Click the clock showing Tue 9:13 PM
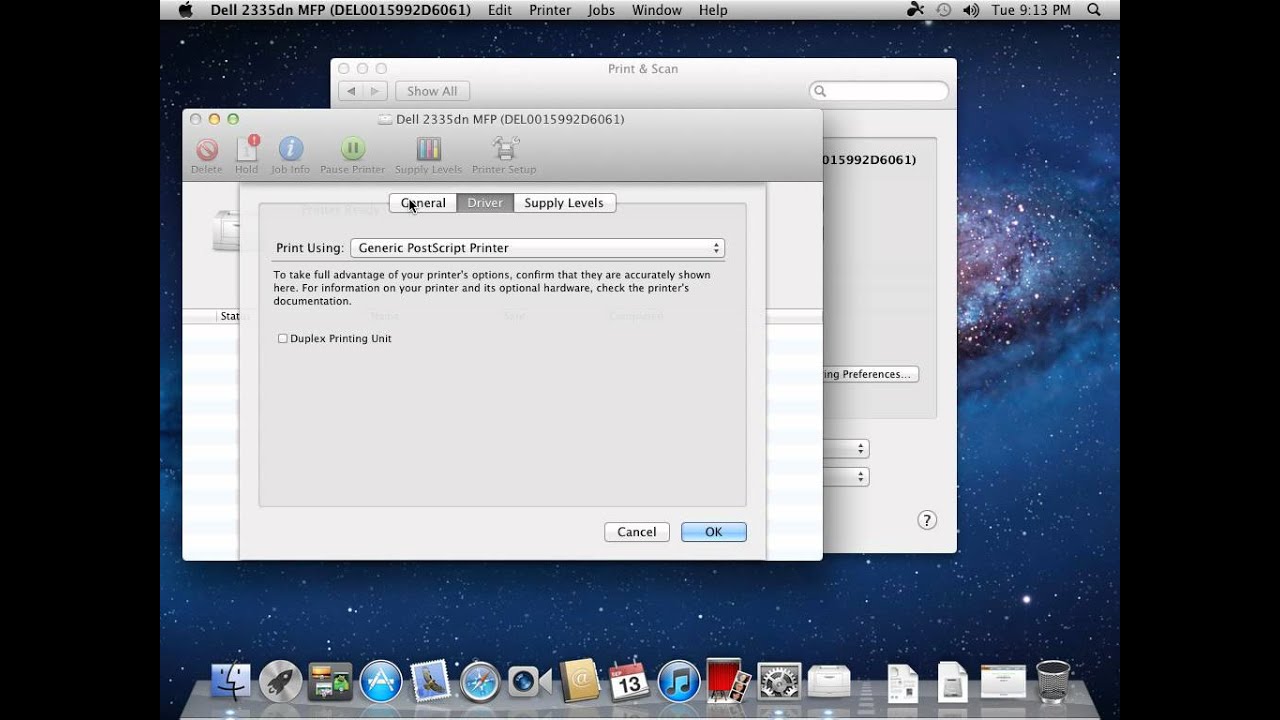 [1030, 10]
